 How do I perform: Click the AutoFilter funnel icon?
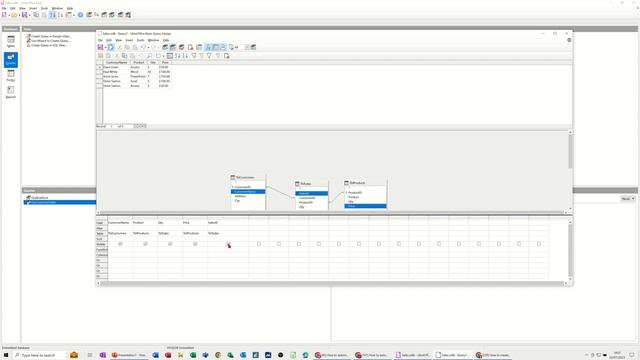[194, 56]
